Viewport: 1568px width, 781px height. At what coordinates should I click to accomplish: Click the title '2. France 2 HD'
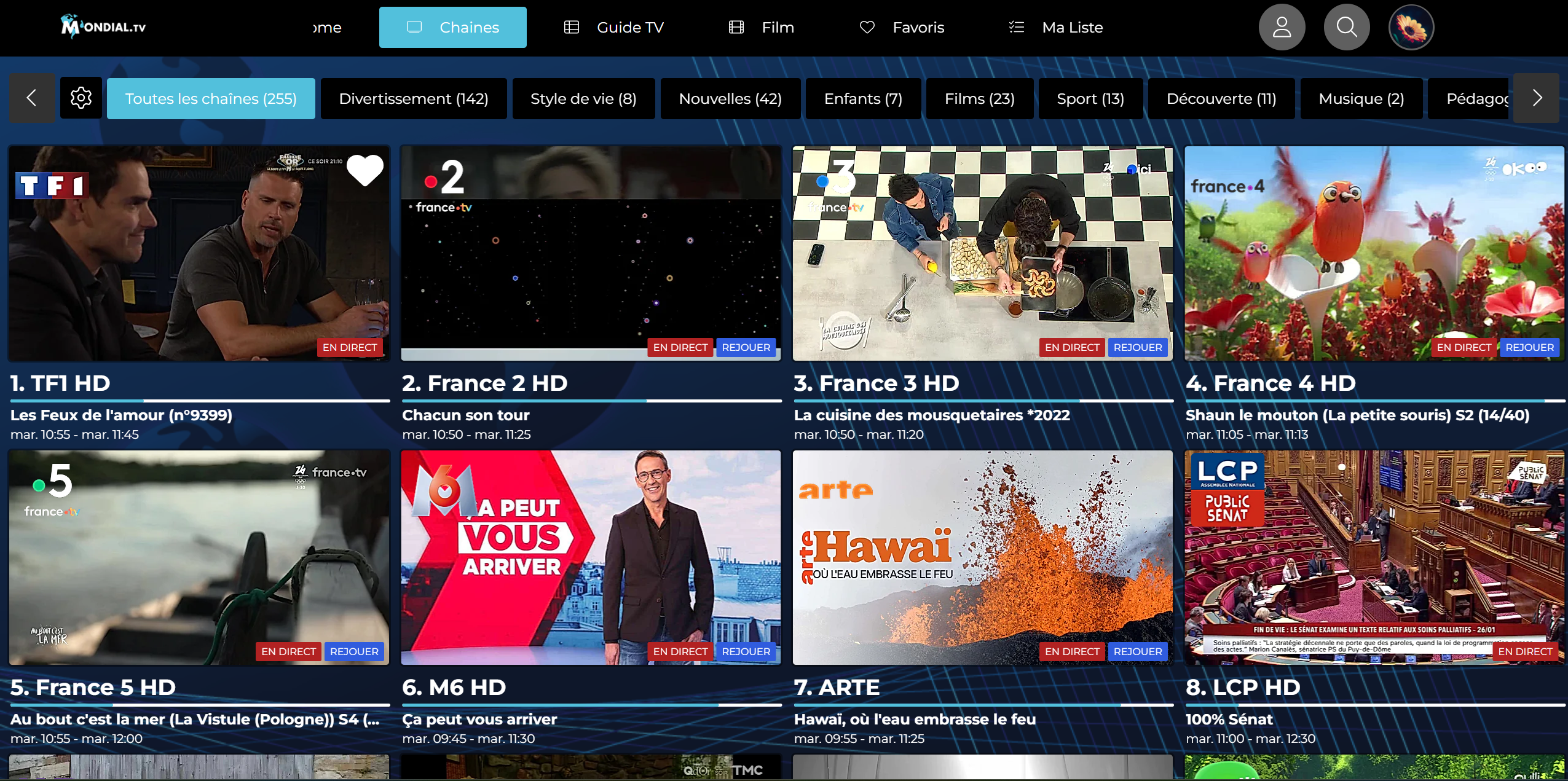click(485, 383)
